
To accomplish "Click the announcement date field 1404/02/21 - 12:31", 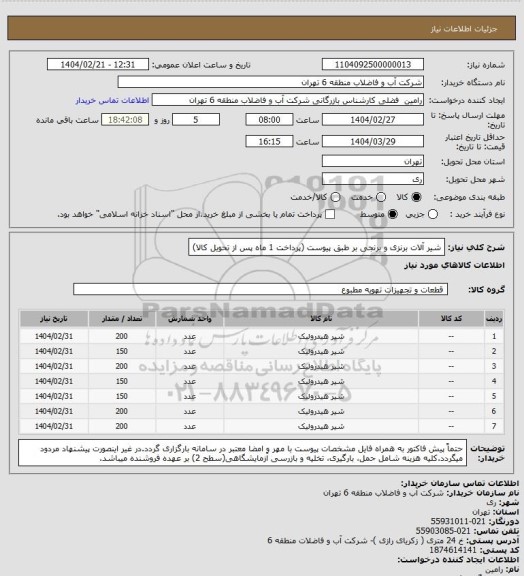I will tap(98, 64).
